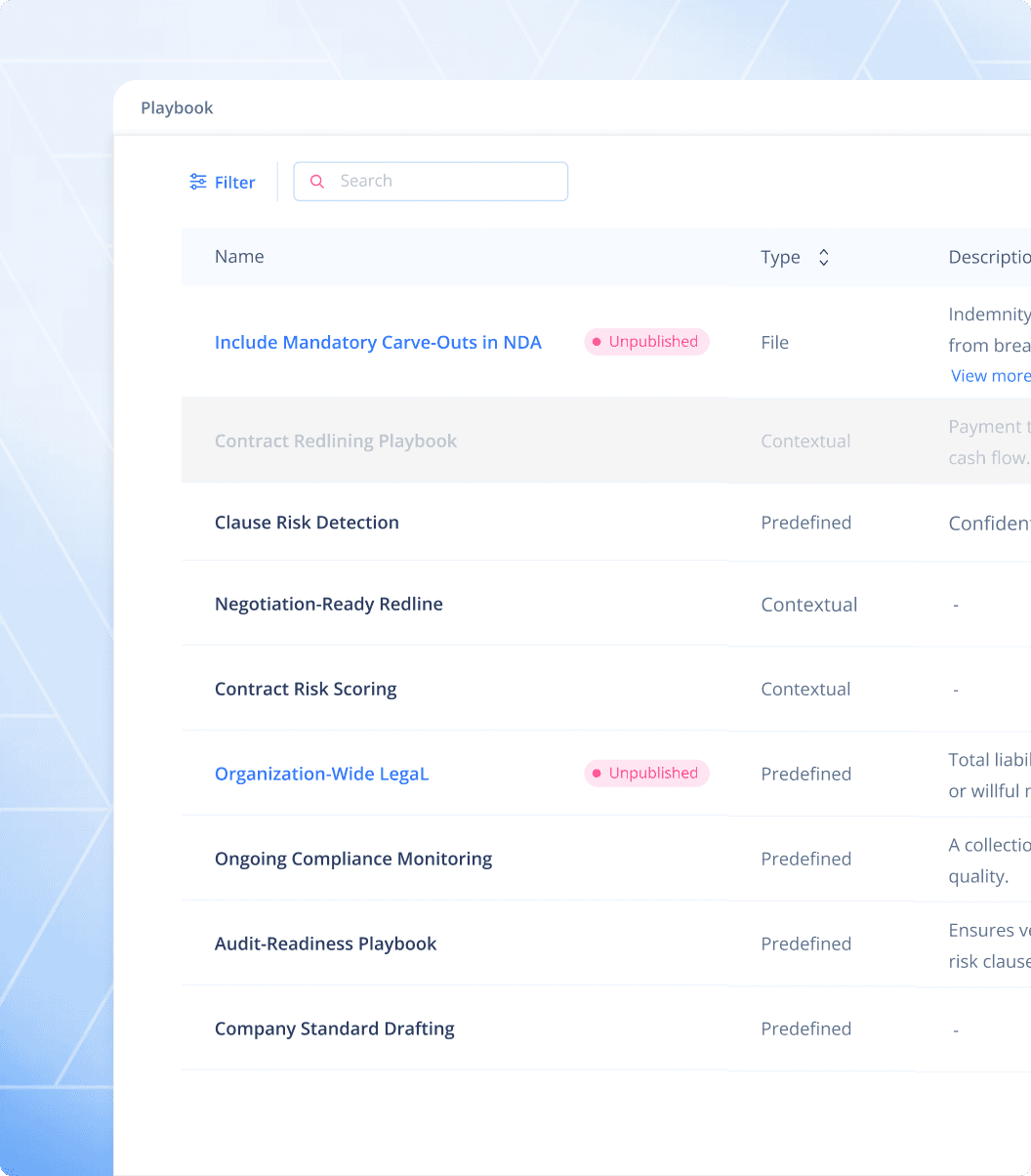
Task: Click Contextual type of Redlining Playbook
Action: point(805,441)
